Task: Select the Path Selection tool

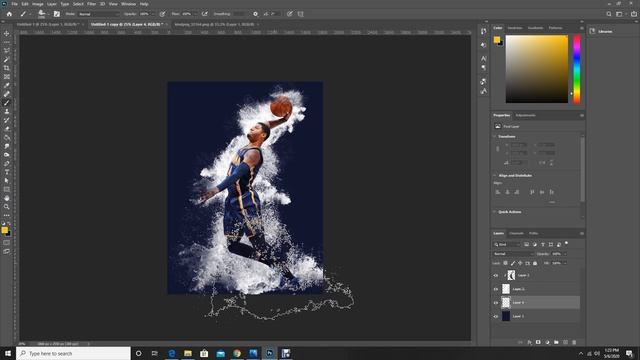Action: pos(7,180)
